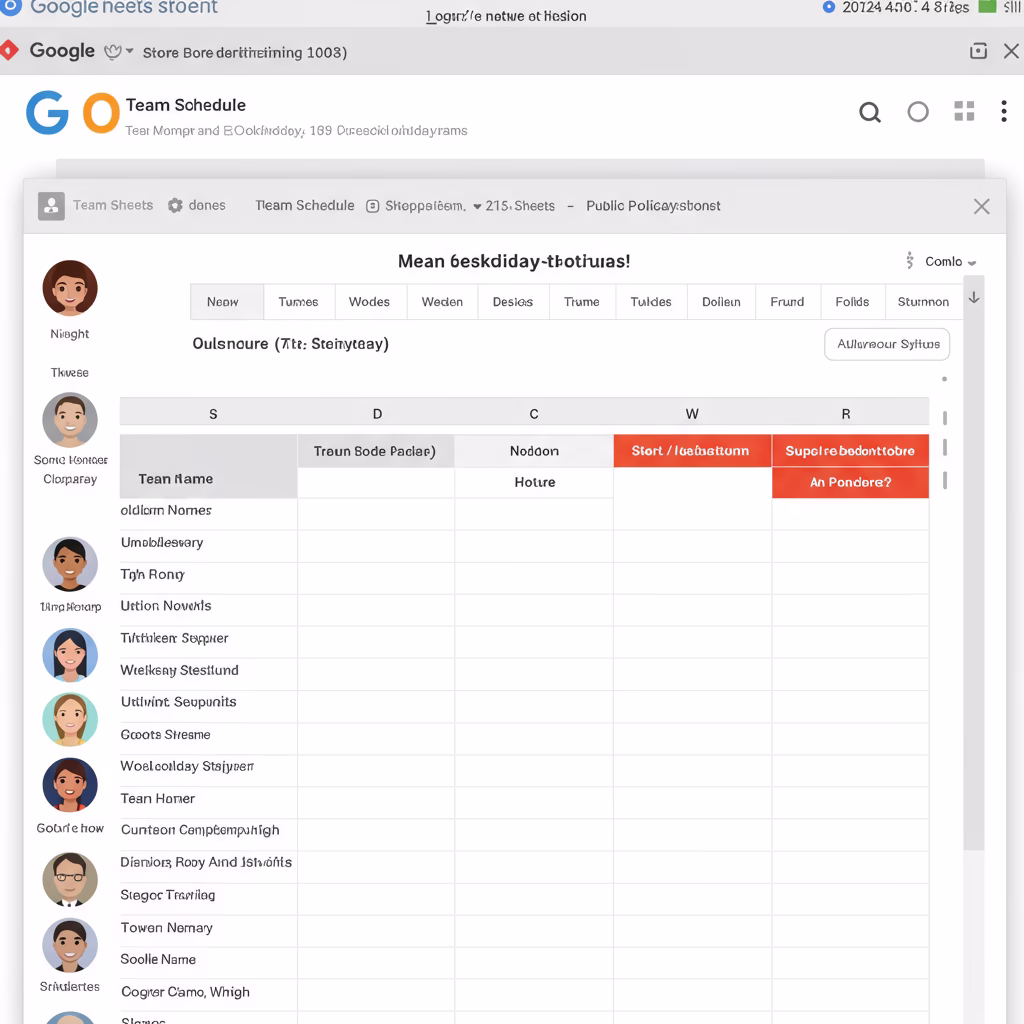The width and height of the screenshot is (1024, 1024).
Task: Switch to the Tuldes tab
Action: pyautogui.click(x=651, y=302)
